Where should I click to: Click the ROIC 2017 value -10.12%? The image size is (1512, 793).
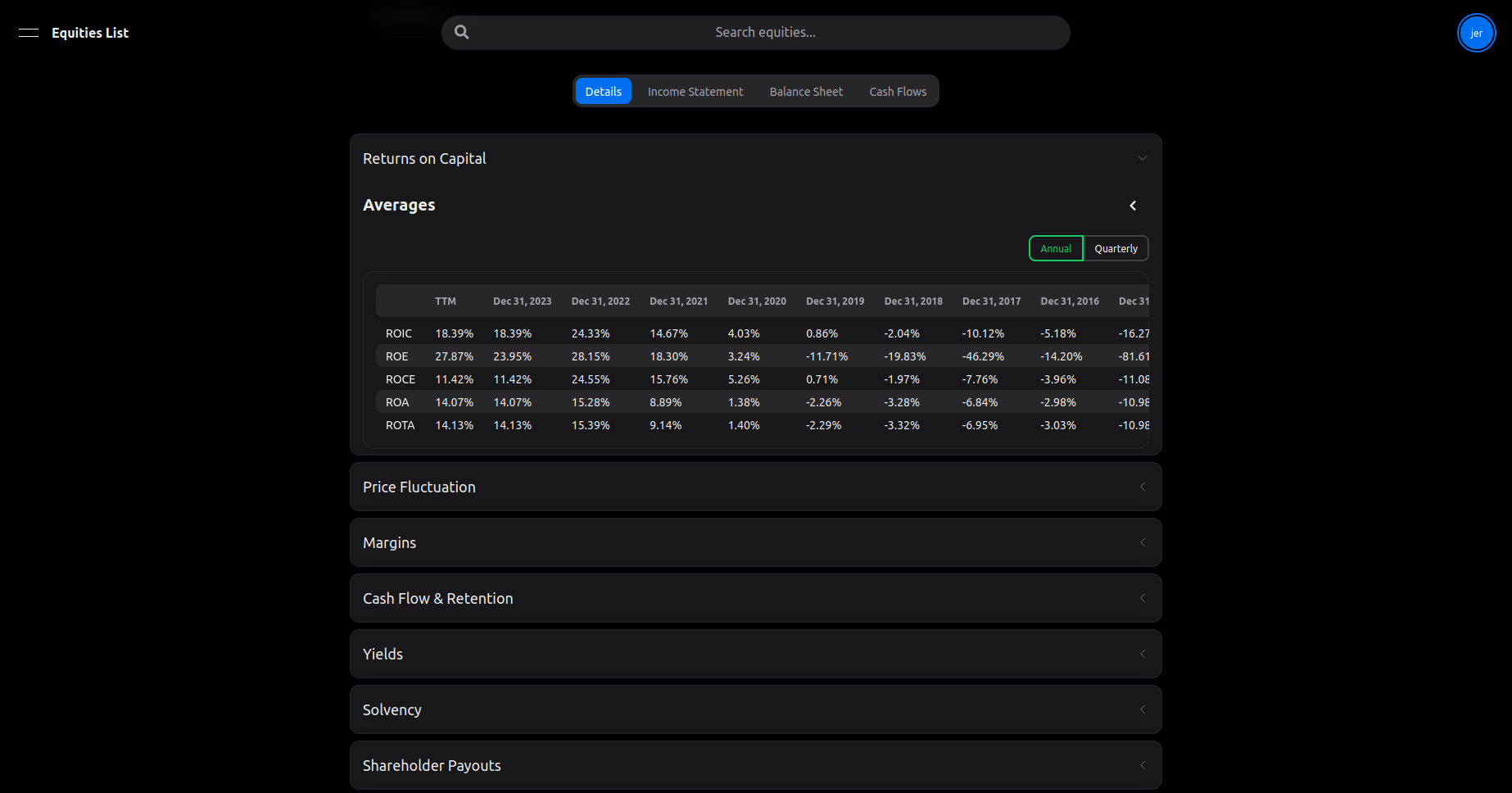983,333
